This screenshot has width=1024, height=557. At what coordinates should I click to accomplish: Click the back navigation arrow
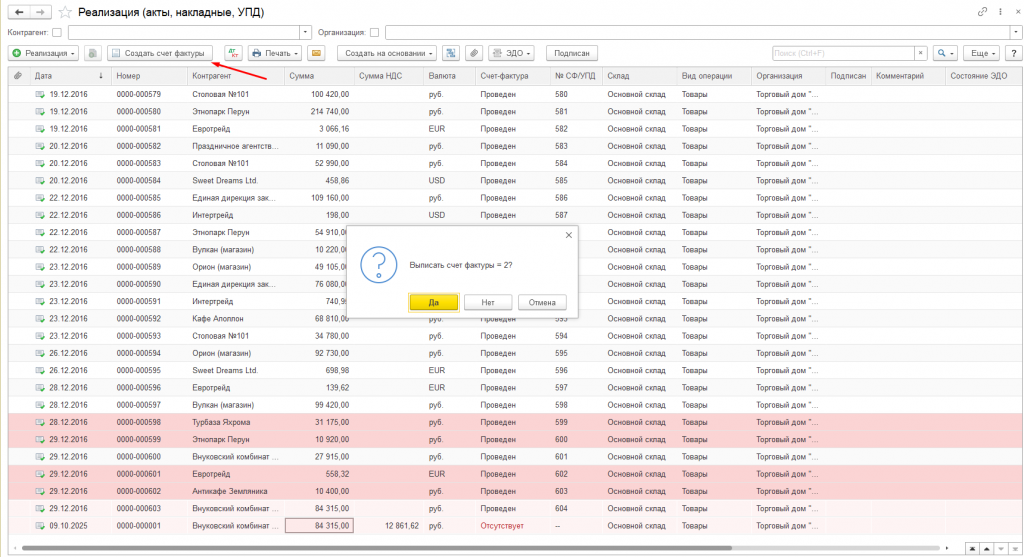click(x=18, y=12)
